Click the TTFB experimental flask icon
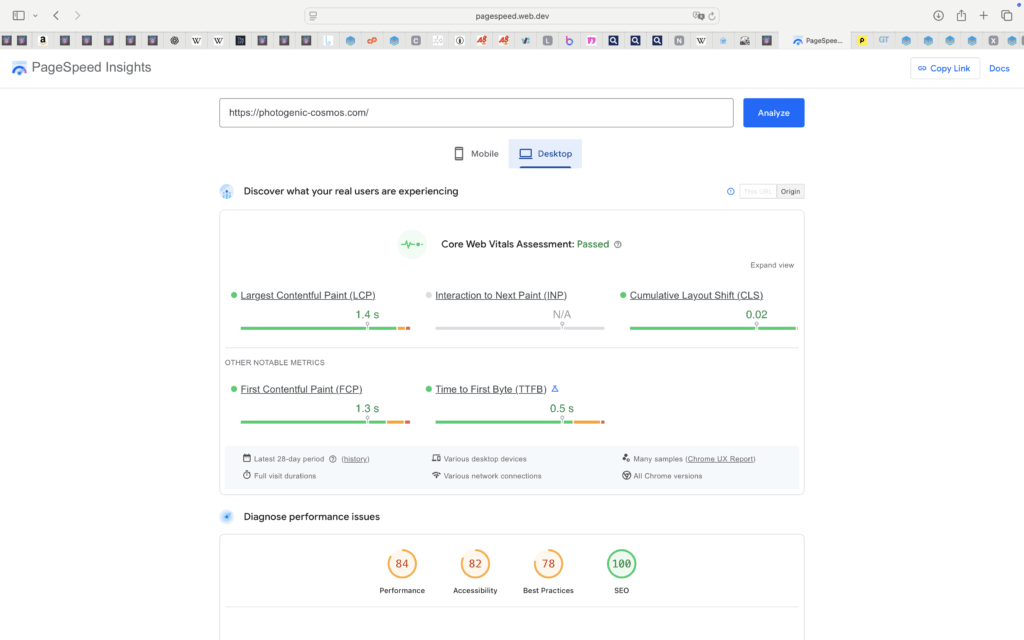Viewport: 1024px width, 640px height. (555, 389)
